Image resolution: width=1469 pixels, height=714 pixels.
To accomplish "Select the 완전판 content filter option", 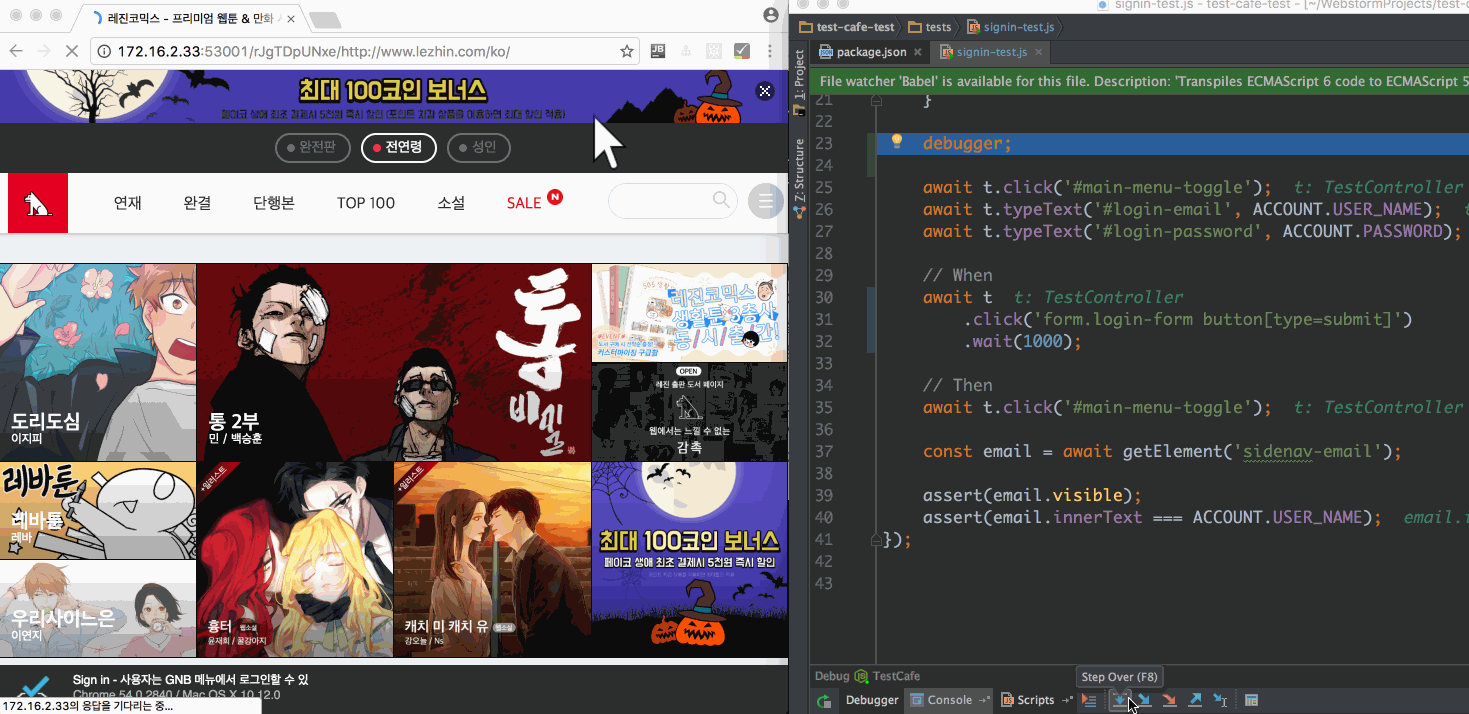I will point(312,148).
